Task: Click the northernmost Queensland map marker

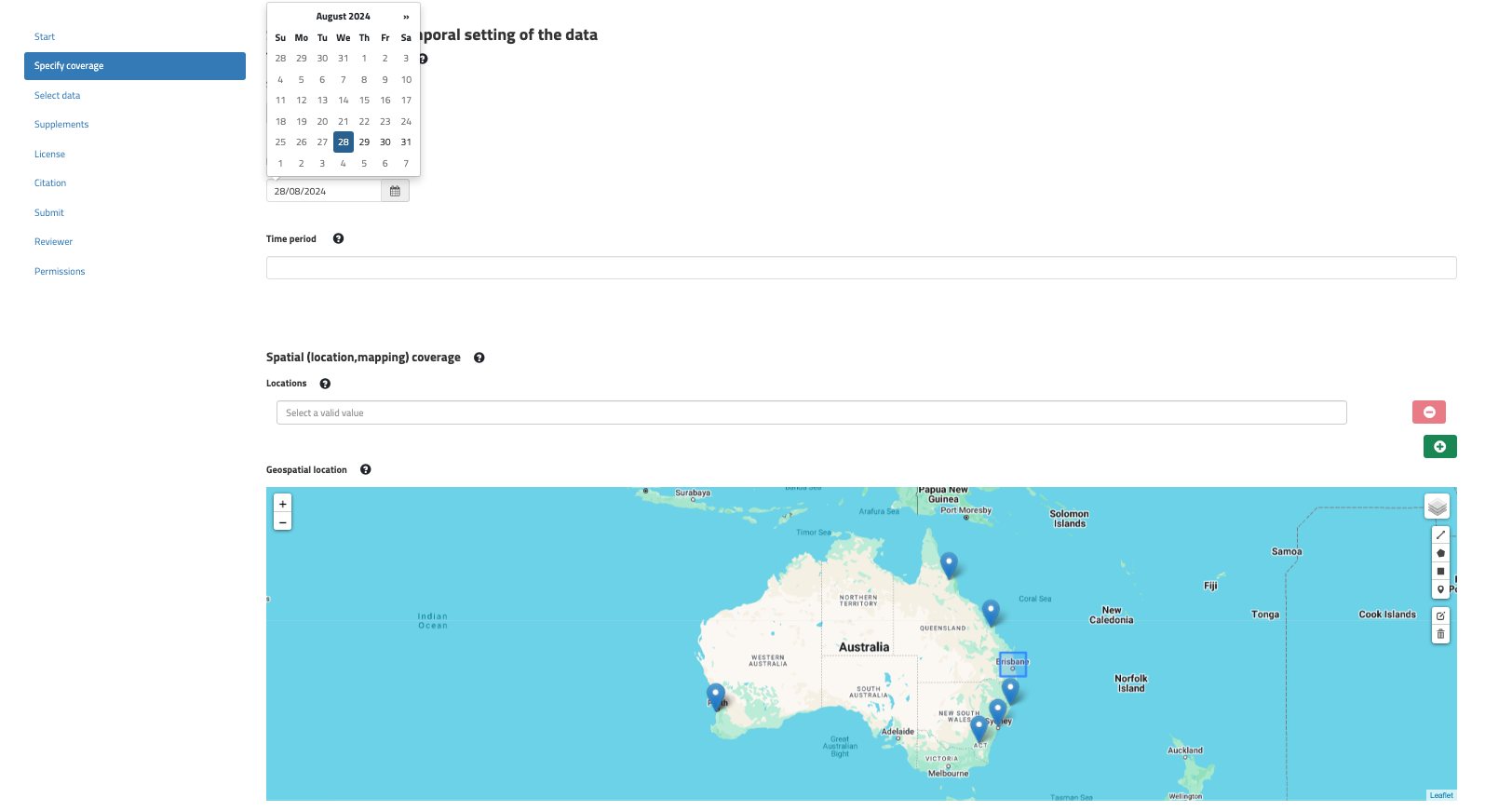Action: 949,564
